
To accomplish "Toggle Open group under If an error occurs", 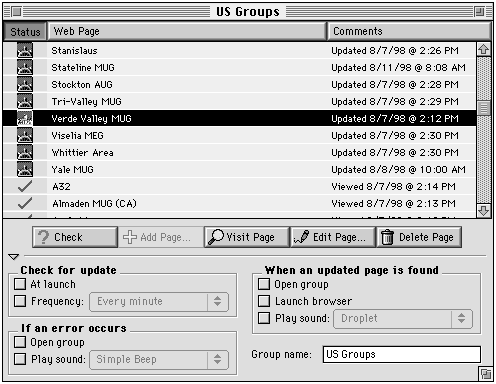I will click(x=20, y=342).
